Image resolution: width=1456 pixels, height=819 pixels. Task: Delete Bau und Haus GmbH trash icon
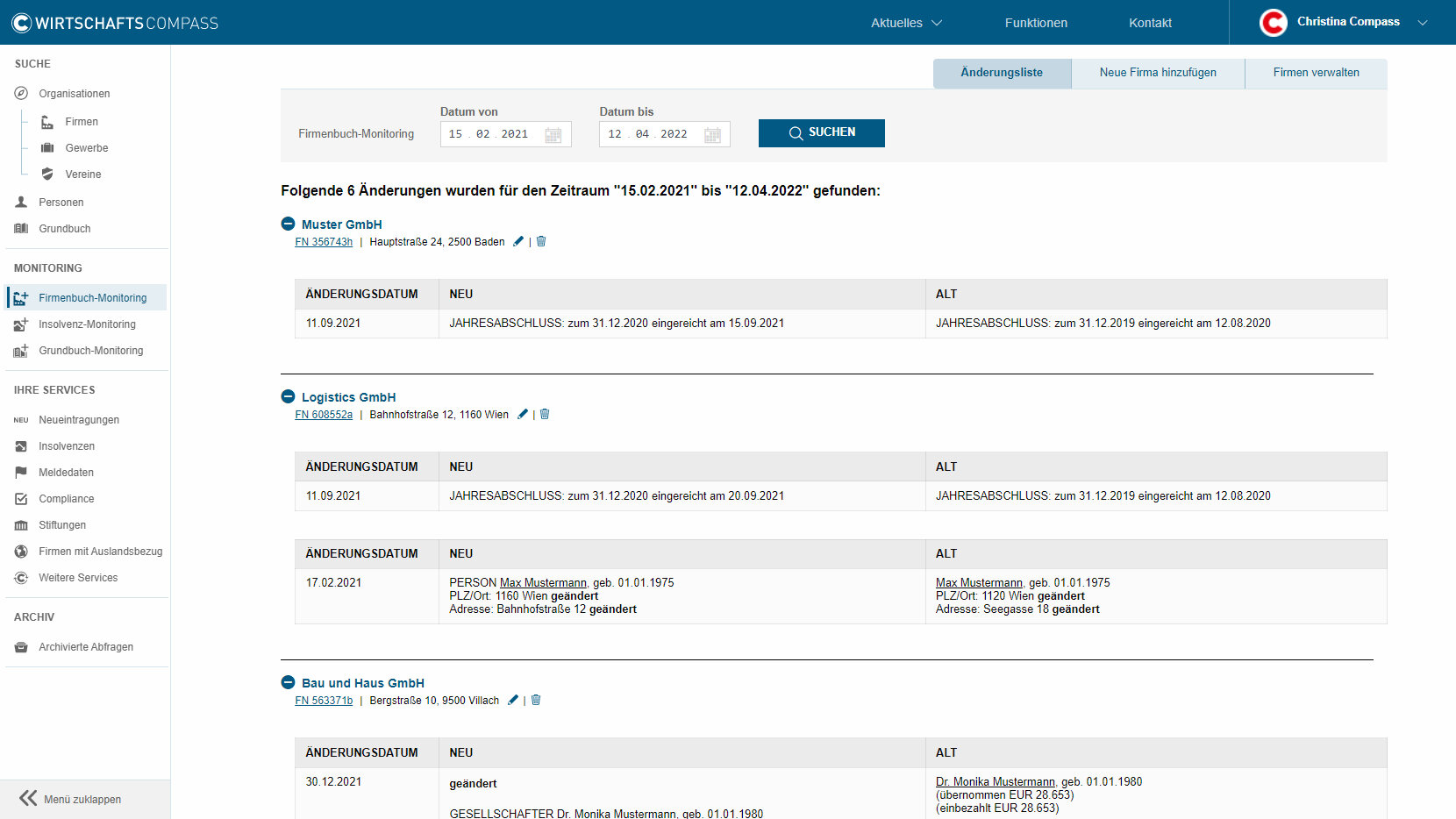[x=536, y=700]
